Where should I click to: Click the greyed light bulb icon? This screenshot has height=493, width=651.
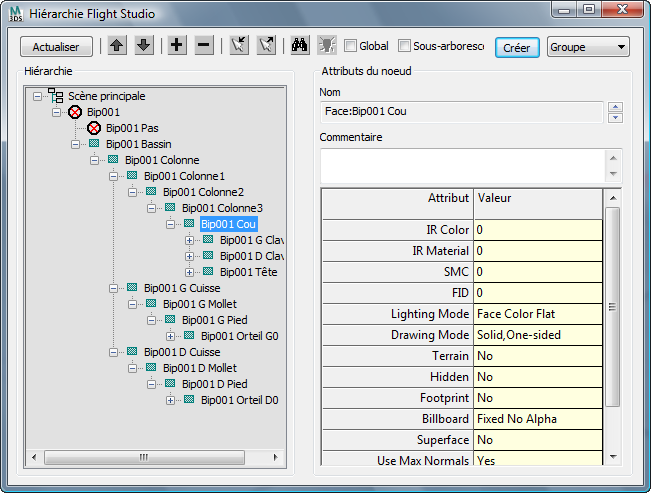click(x=327, y=45)
